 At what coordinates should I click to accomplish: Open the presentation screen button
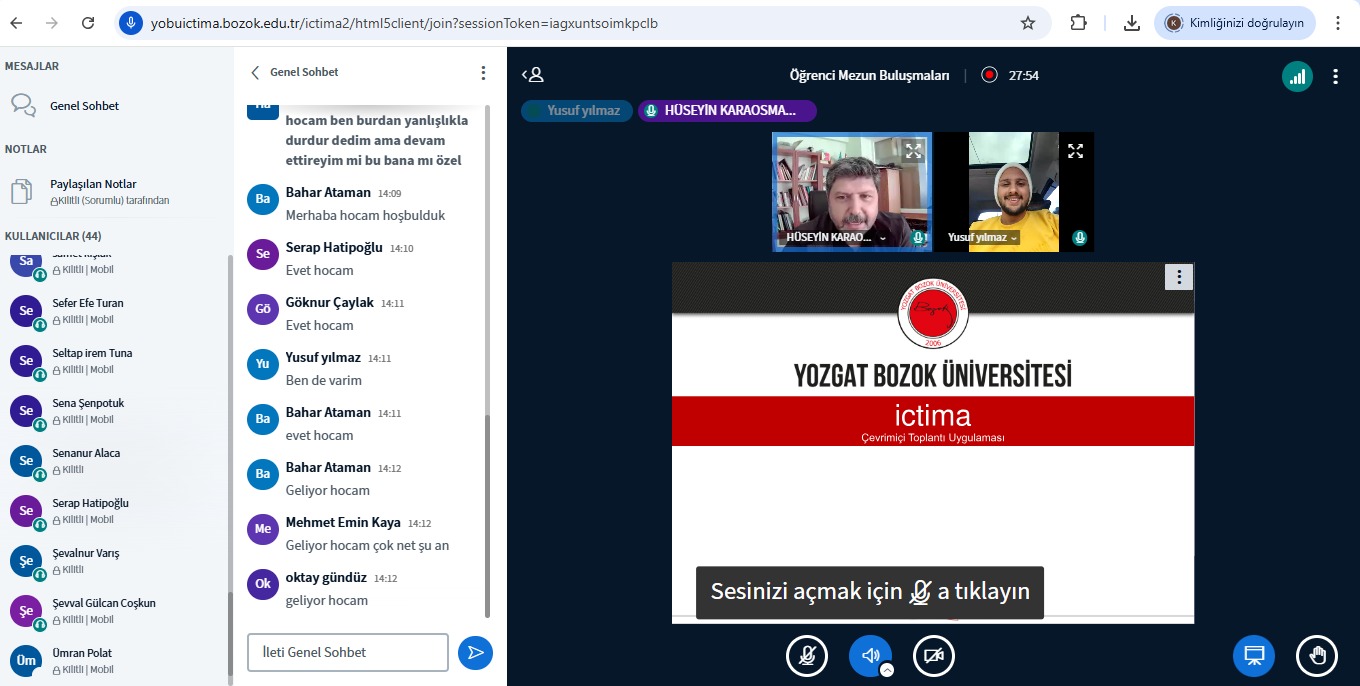point(1253,656)
